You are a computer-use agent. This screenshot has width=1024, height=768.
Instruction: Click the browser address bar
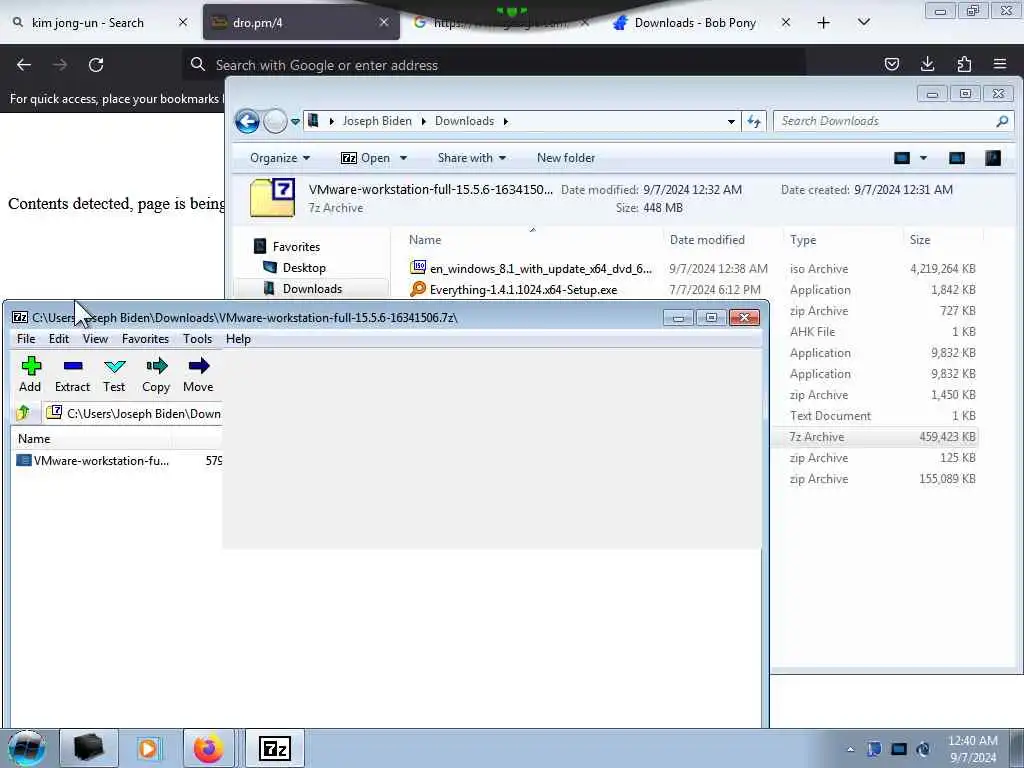click(494, 65)
